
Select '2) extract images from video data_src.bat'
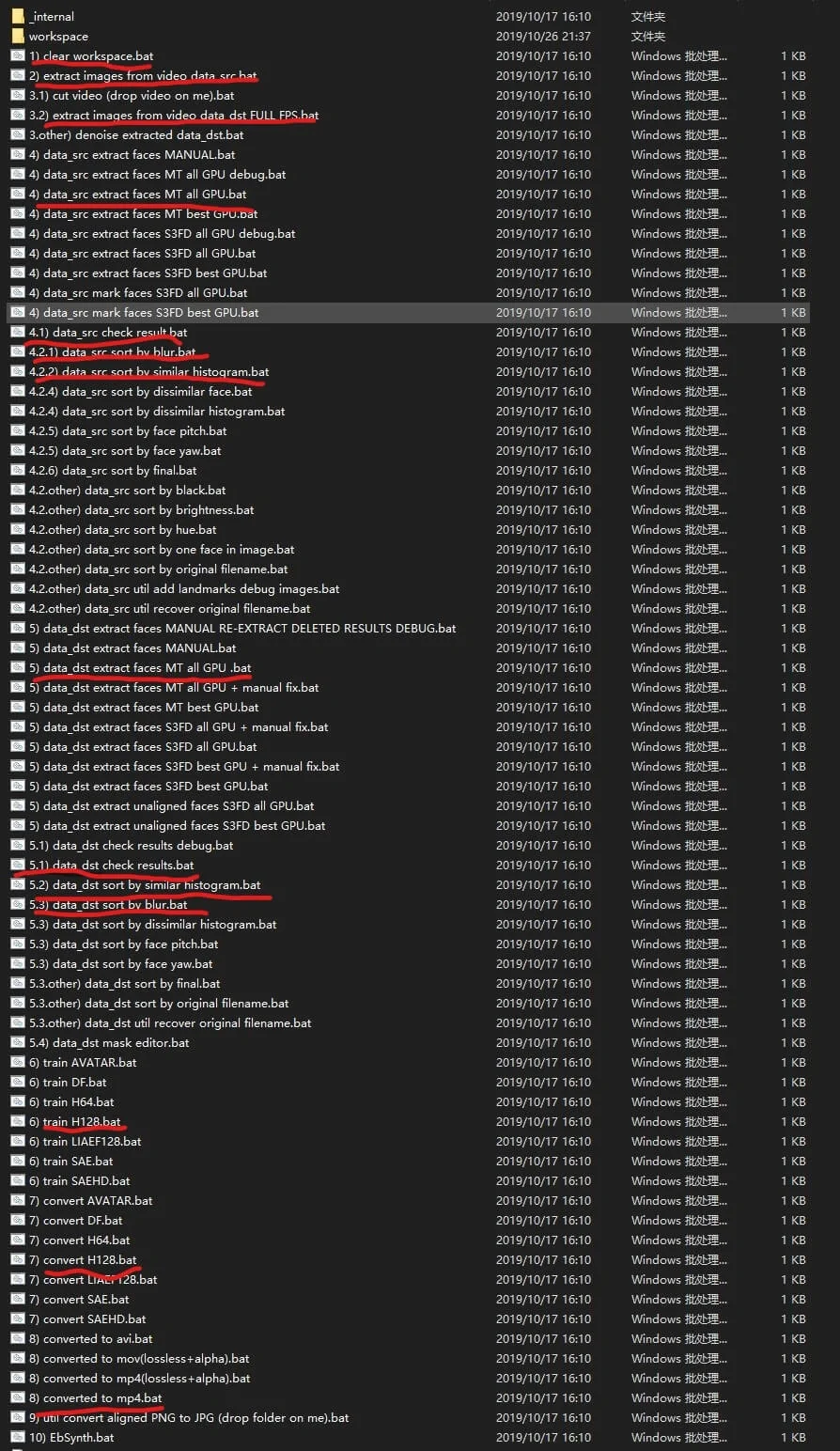click(x=143, y=76)
